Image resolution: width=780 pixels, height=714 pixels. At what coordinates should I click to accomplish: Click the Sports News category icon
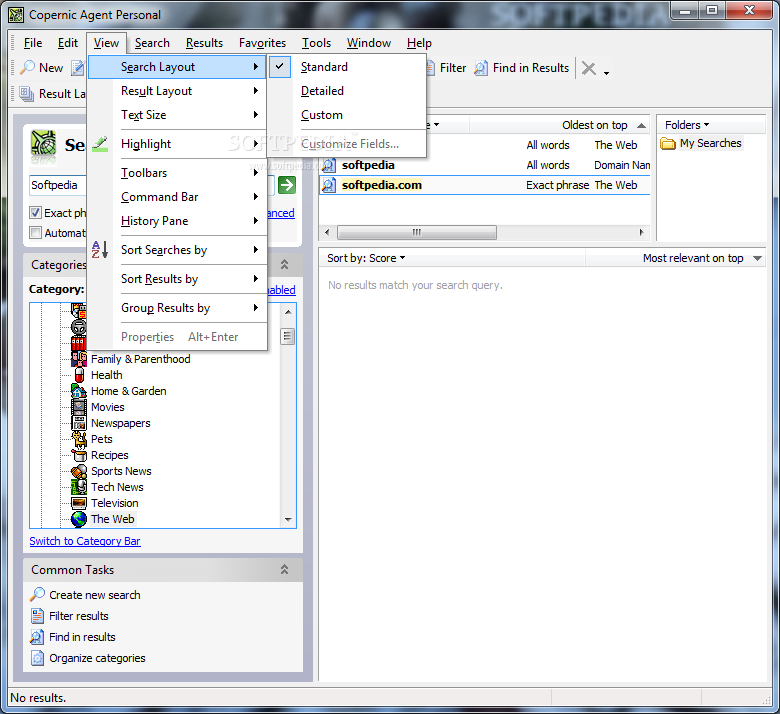pos(79,471)
